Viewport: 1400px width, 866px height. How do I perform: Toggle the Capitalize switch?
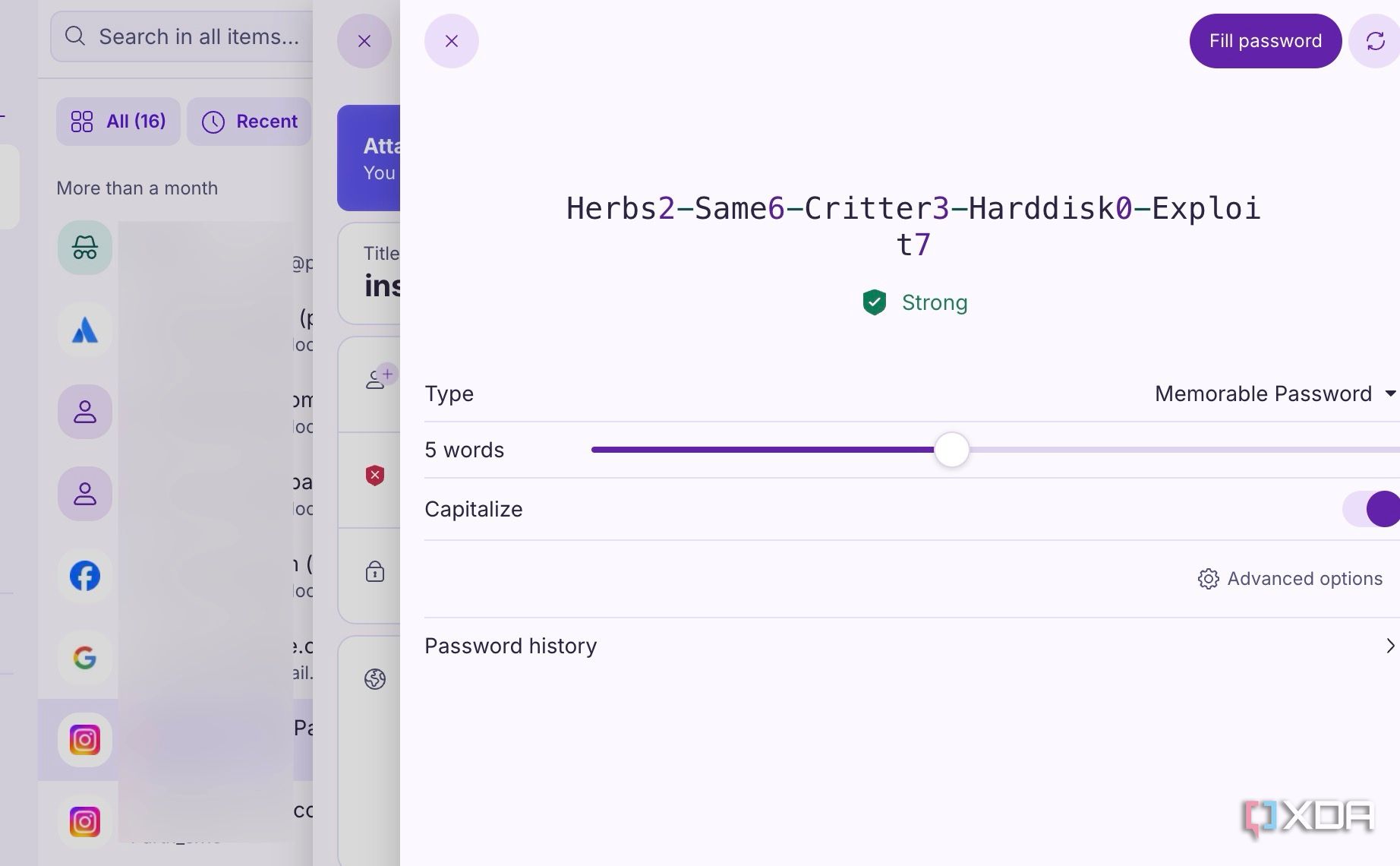[1371, 509]
